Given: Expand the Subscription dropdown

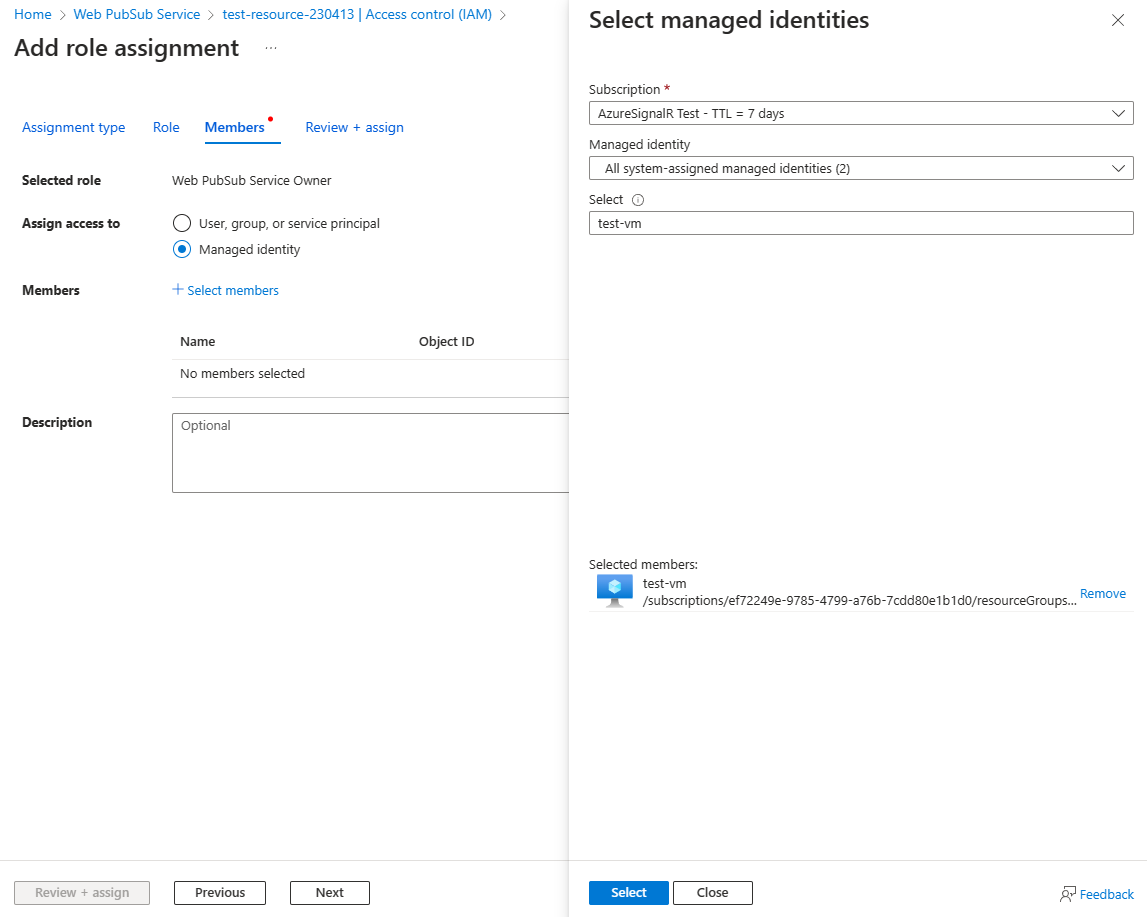Looking at the screenshot, I should coord(861,113).
